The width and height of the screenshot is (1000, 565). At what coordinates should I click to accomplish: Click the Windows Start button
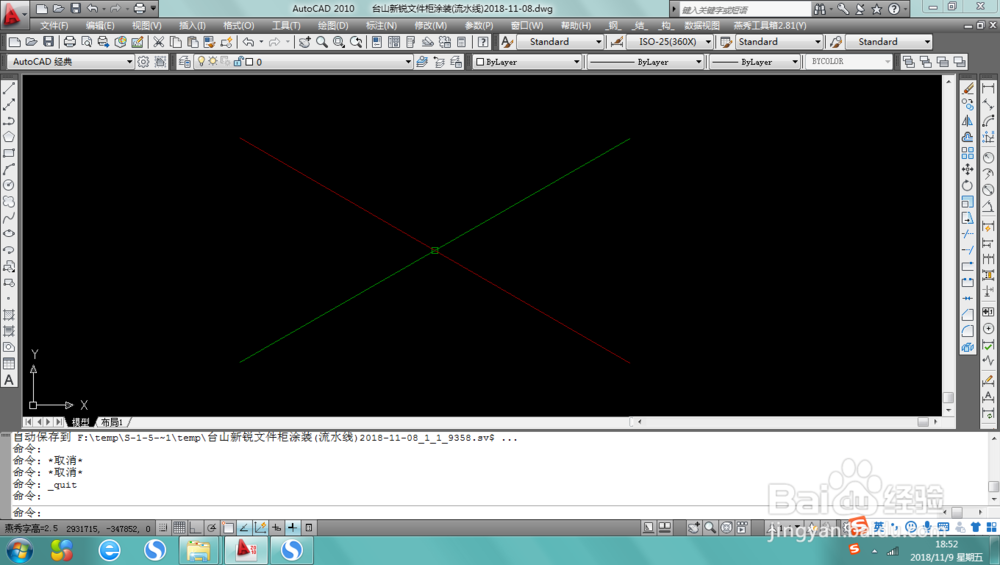tap(18, 550)
